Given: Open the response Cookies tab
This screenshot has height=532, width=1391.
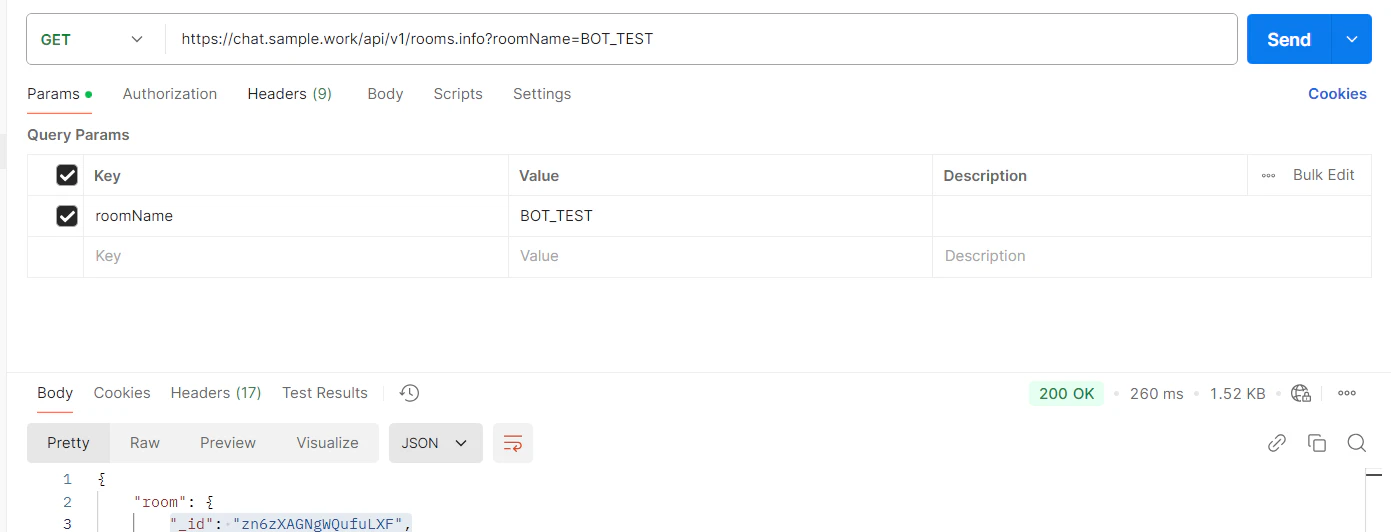Looking at the screenshot, I should (122, 393).
